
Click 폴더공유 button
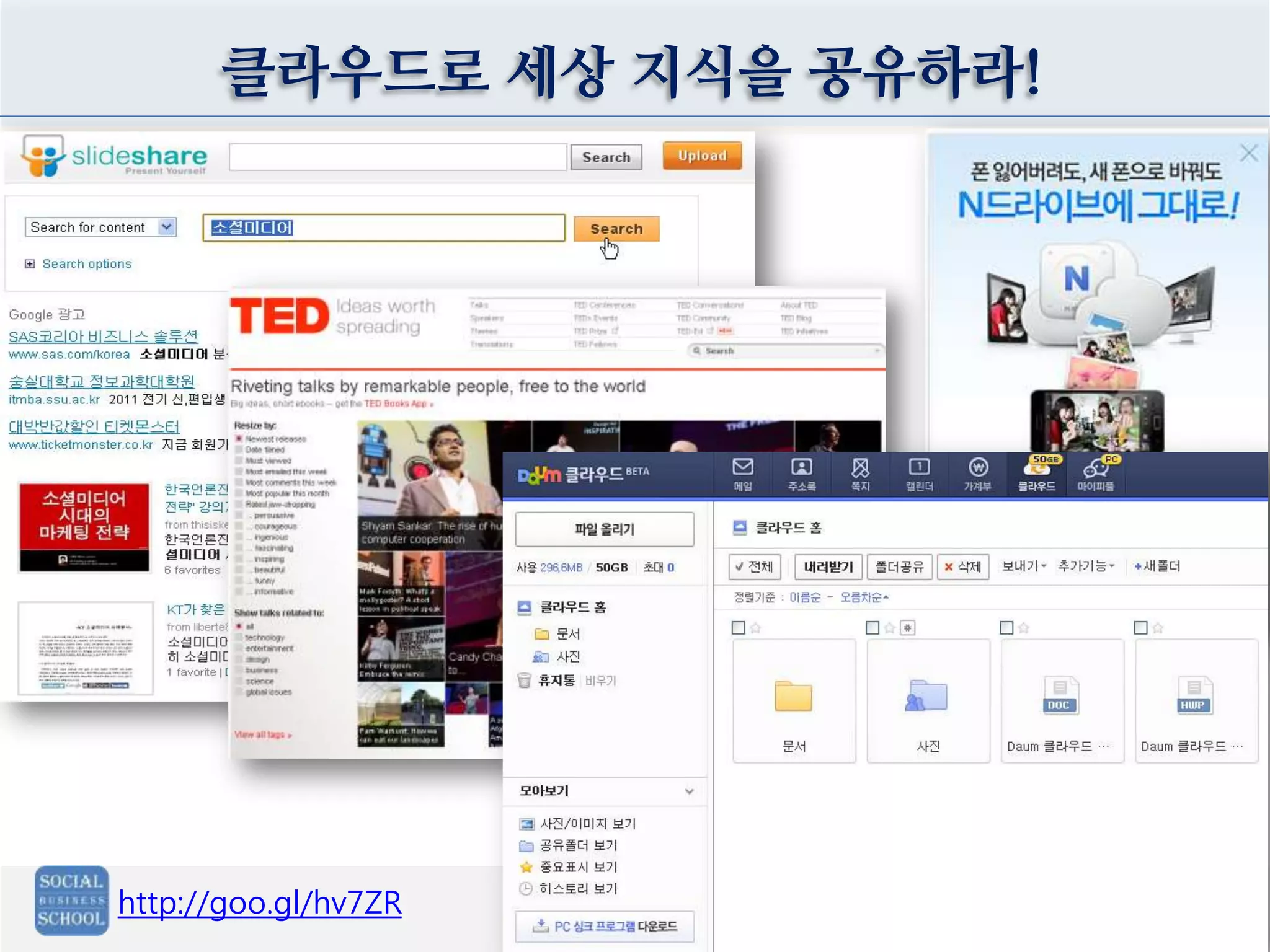pos(899,566)
